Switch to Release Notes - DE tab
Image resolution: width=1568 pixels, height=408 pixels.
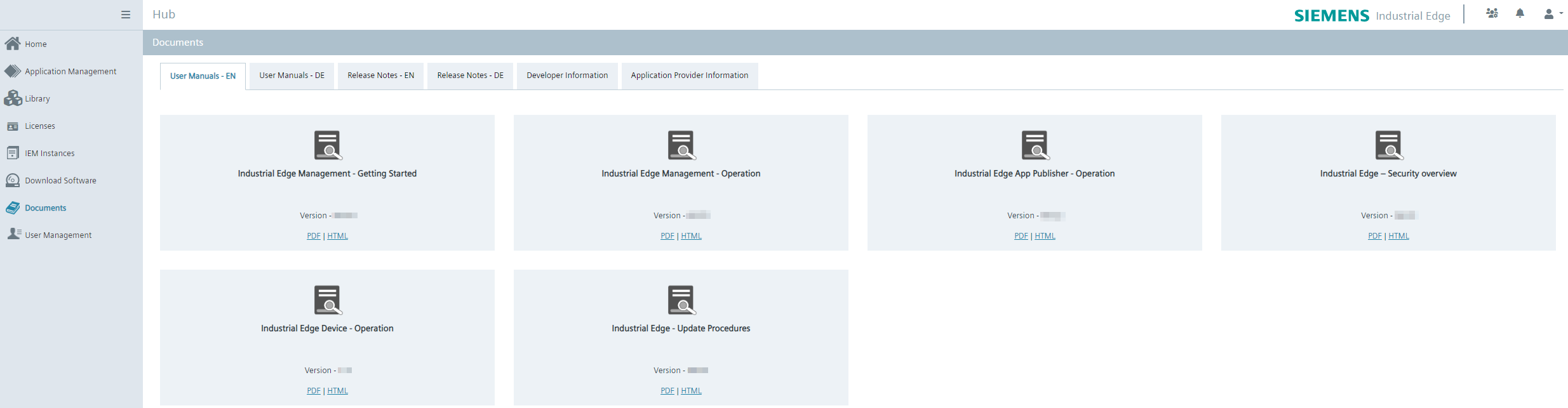pyautogui.click(x=470, y=76)
